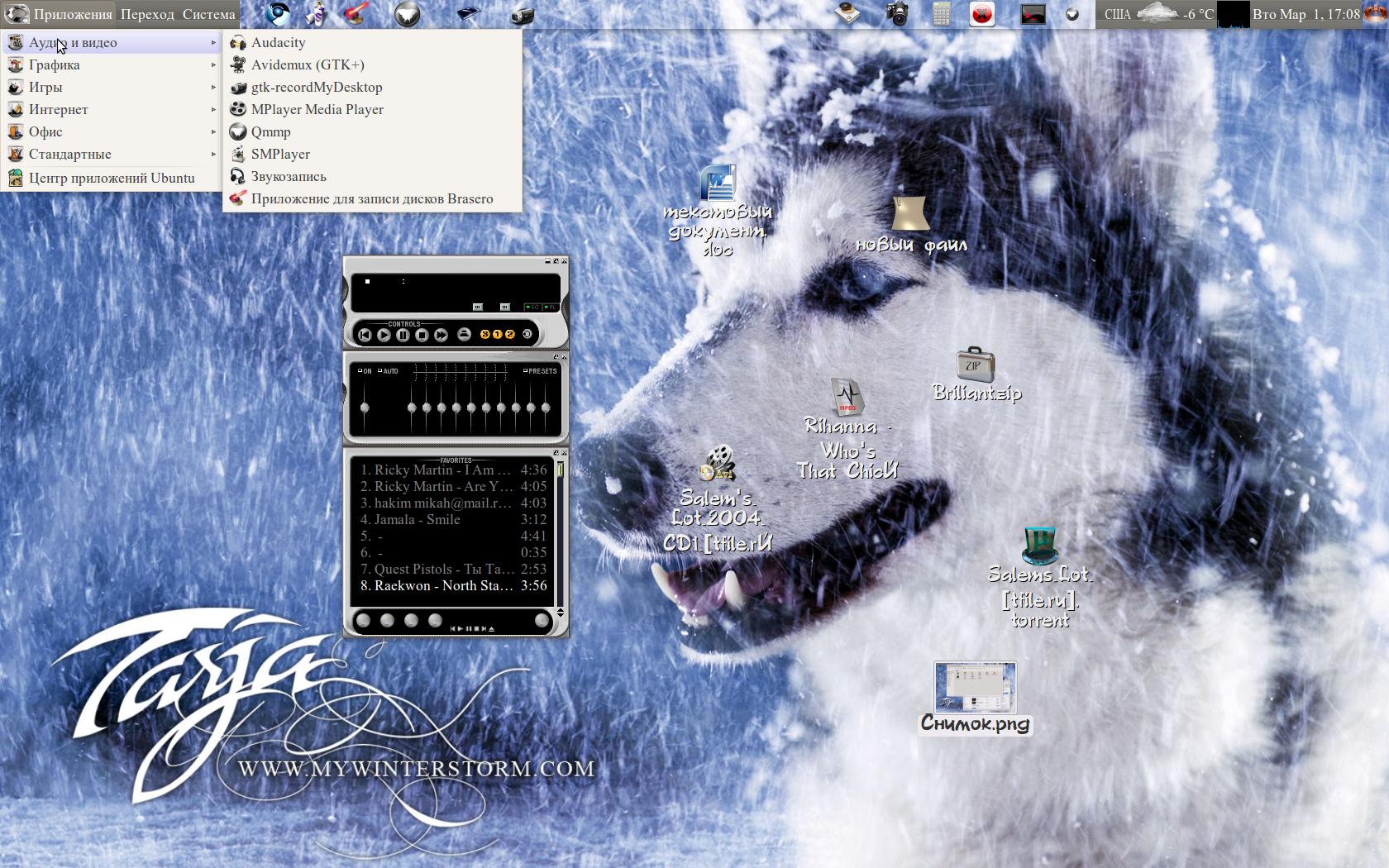The height and width of the screenshot is (868, 1389).
Task: Select track 1 Ricky Martin - I Am
Action: pos(453,470)
